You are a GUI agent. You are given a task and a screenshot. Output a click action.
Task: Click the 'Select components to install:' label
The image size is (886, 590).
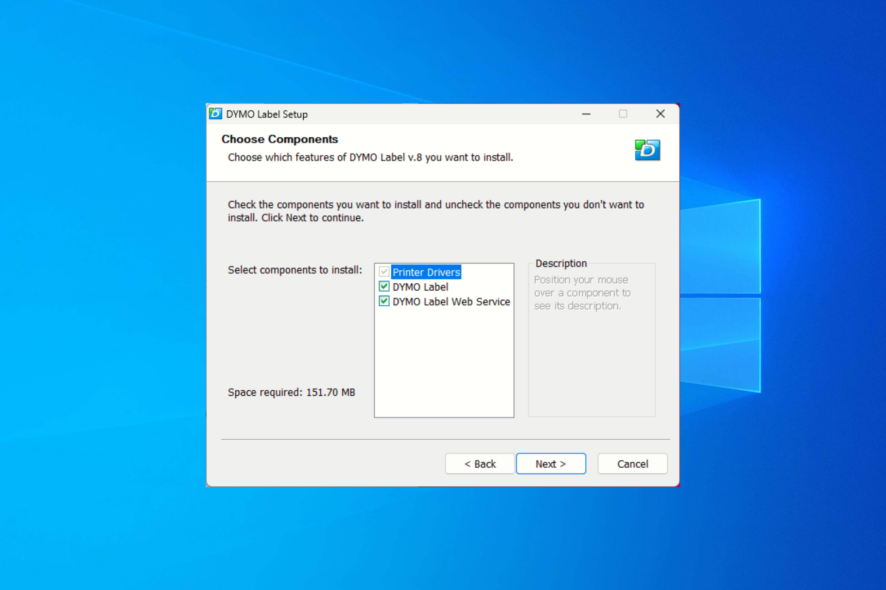click(x=295, y=270)
